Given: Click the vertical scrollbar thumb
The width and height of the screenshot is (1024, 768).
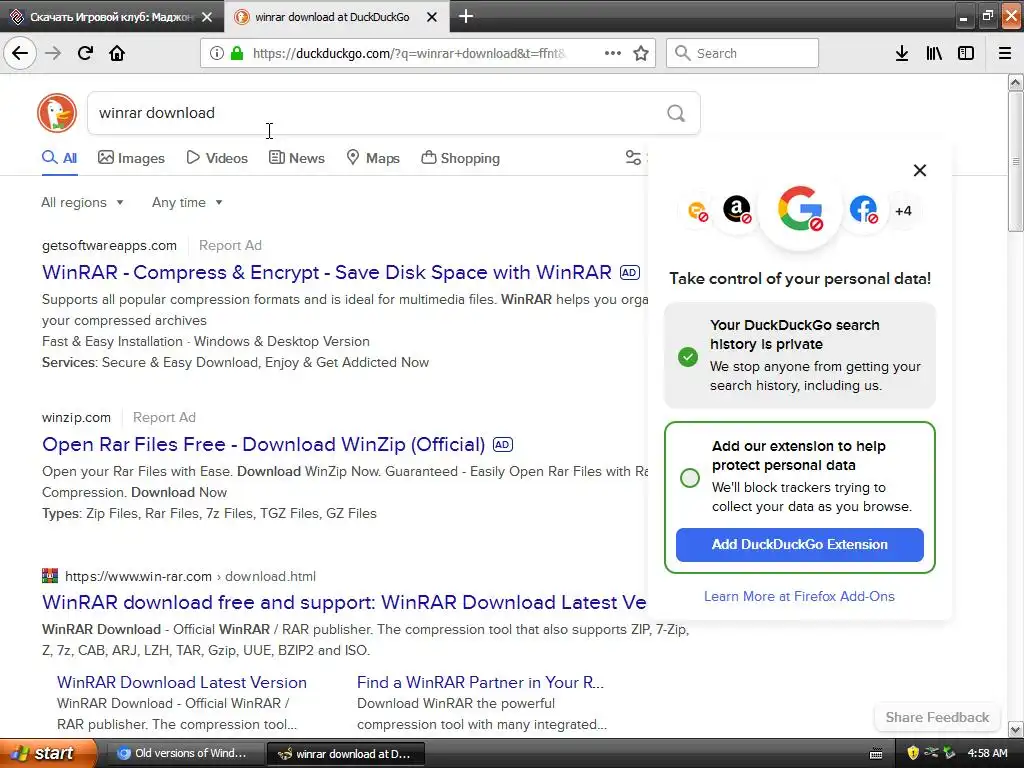Looking at the screenshot, I should pos(1016,161).
